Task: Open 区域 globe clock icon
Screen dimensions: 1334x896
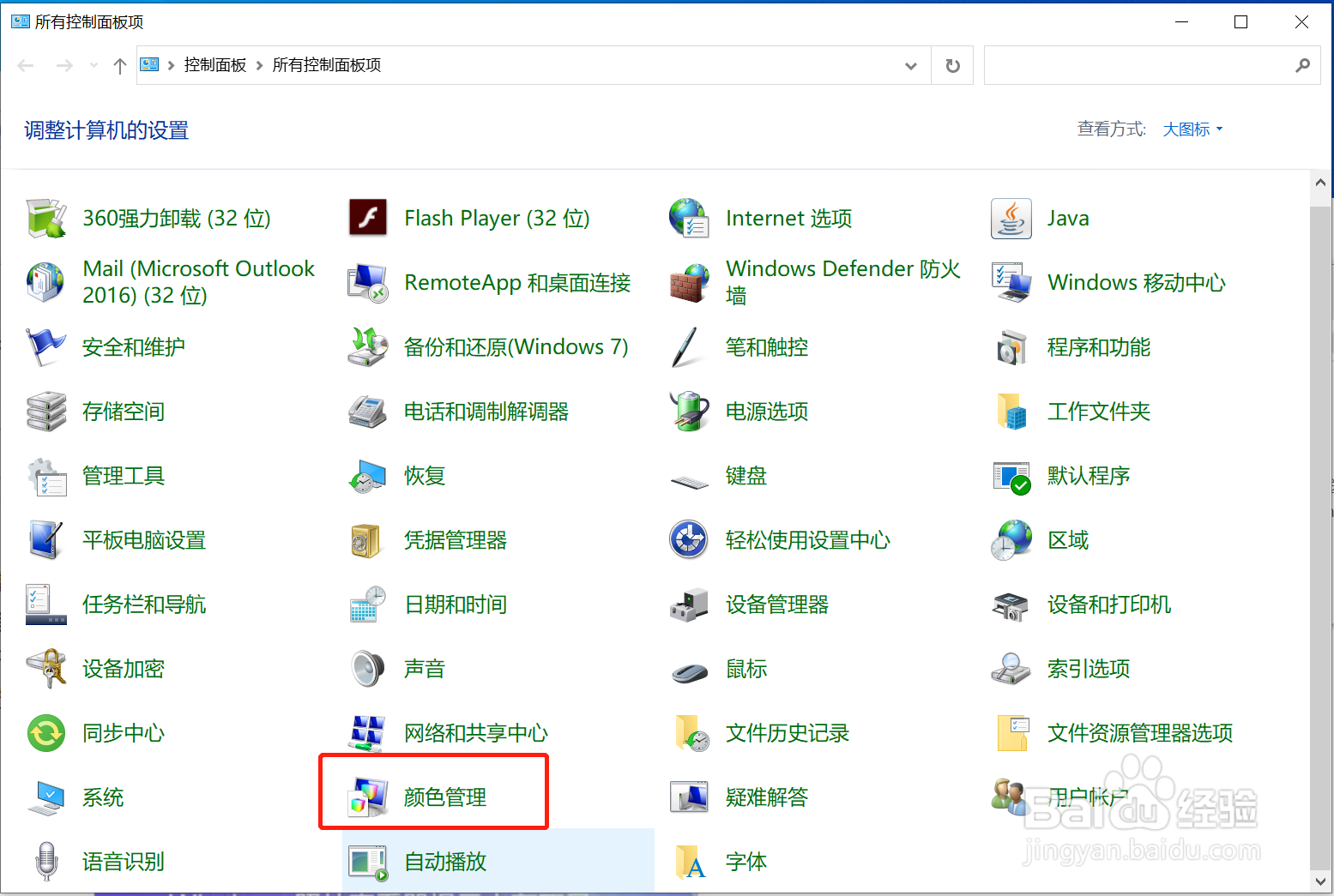Action: click(1011, 540)
